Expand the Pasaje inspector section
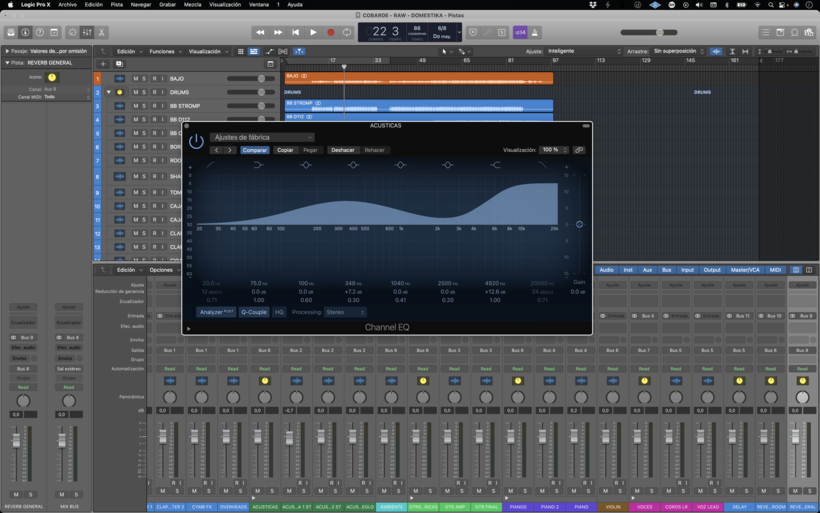820x513 pixels. click(7, 51)
